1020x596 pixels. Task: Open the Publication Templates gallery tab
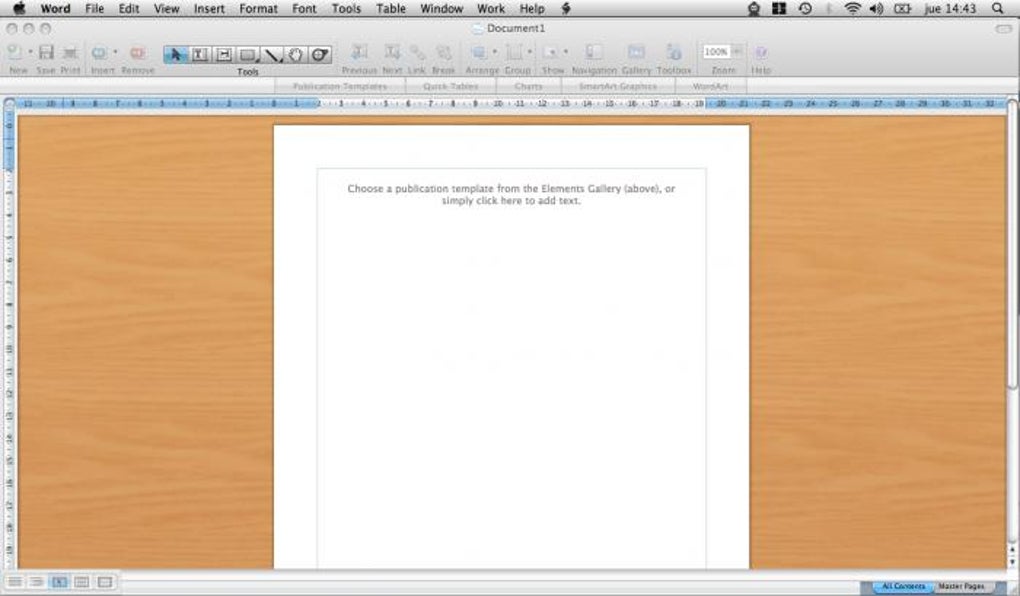point(340,86)
